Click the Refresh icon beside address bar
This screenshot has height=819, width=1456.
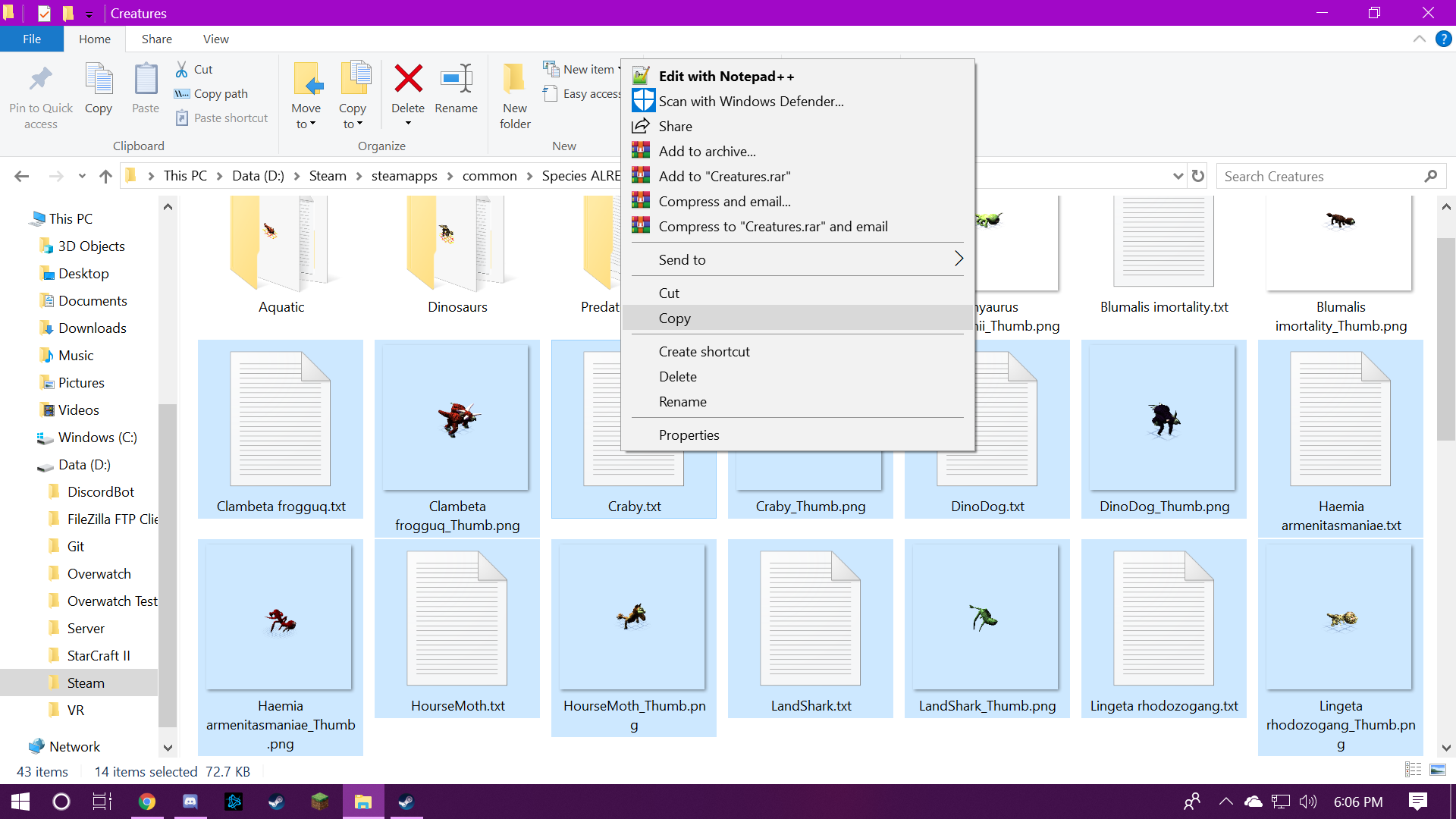(x=1198, y=176)
